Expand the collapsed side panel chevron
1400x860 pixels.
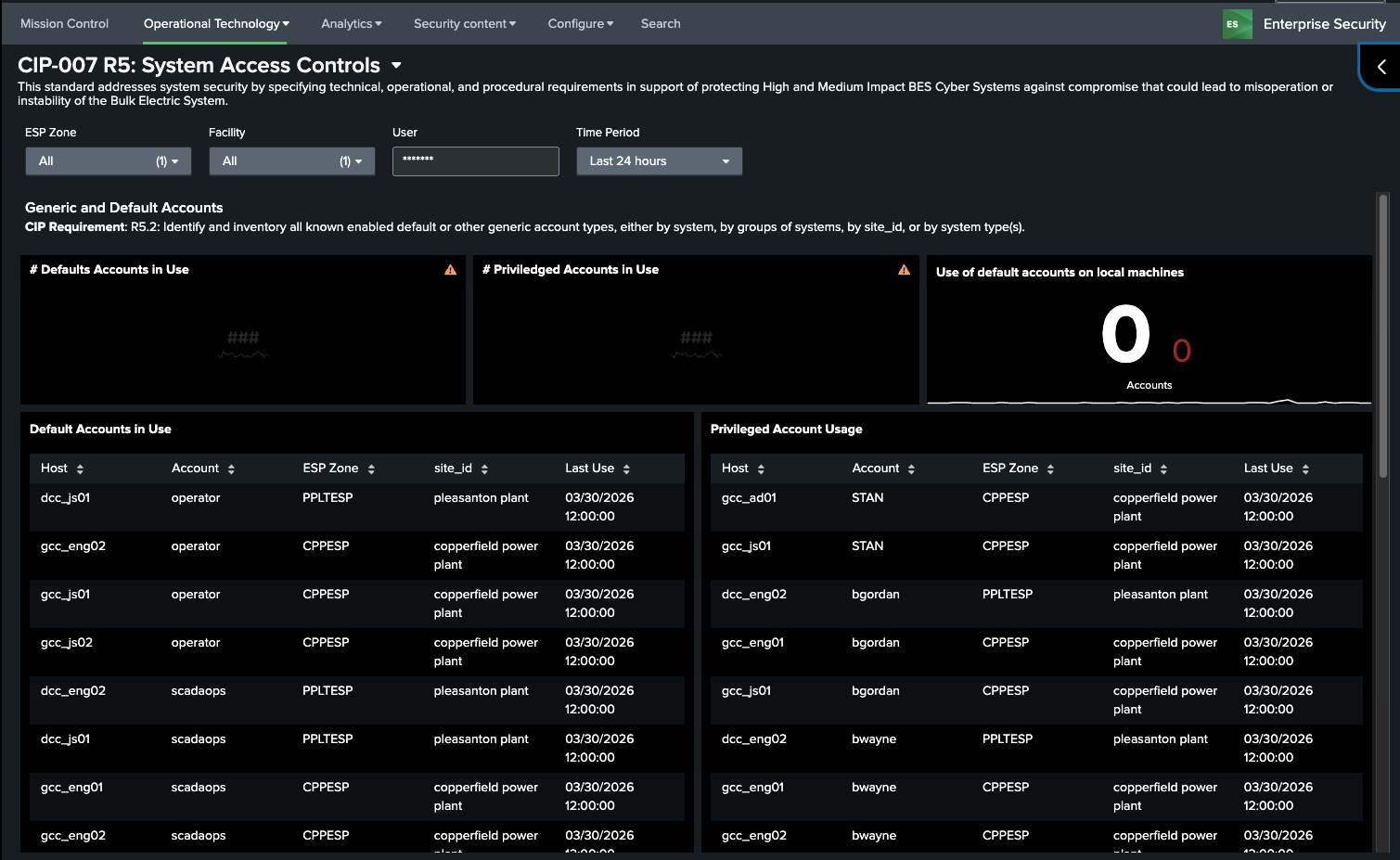tap(1381, 67)
